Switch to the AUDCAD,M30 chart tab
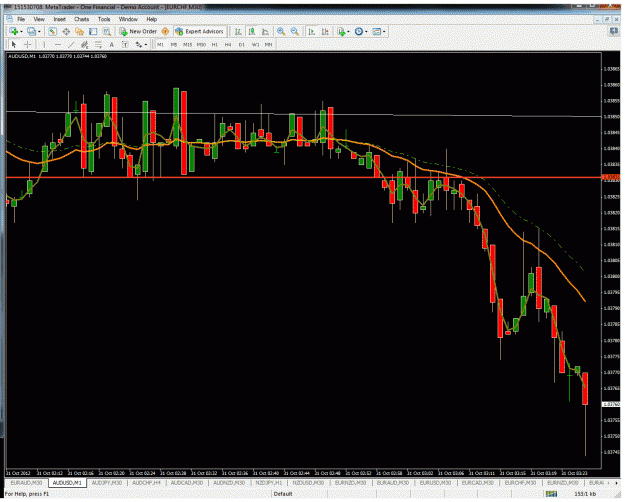The width and height of the screenshot is (625, 502). (x=187, y=483)
